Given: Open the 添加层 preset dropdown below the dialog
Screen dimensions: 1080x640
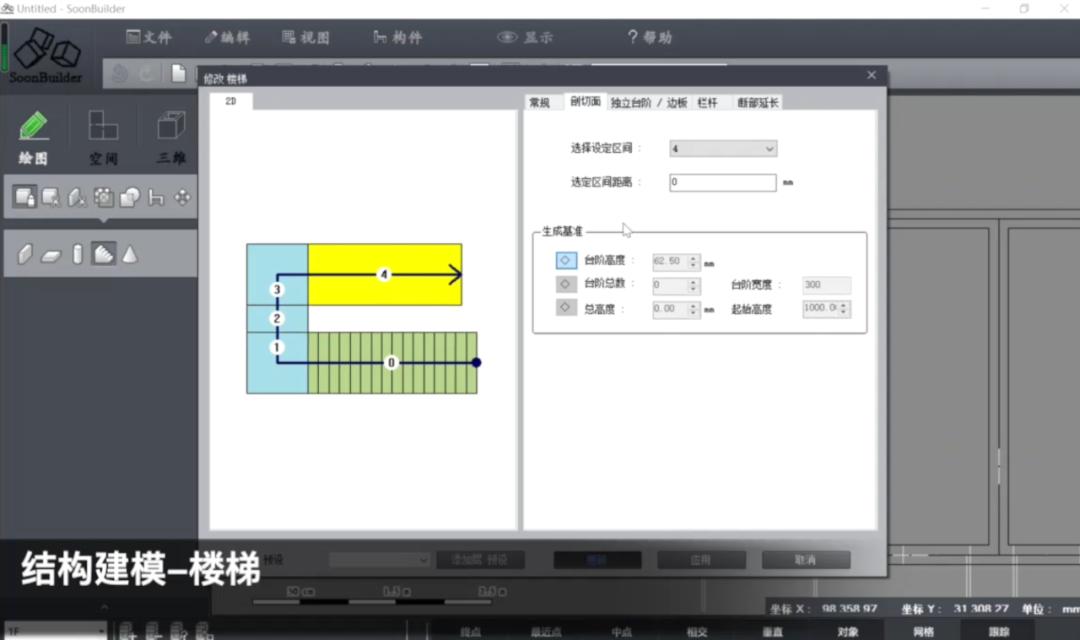Looking at the screenshot, I should coord(380,559).
